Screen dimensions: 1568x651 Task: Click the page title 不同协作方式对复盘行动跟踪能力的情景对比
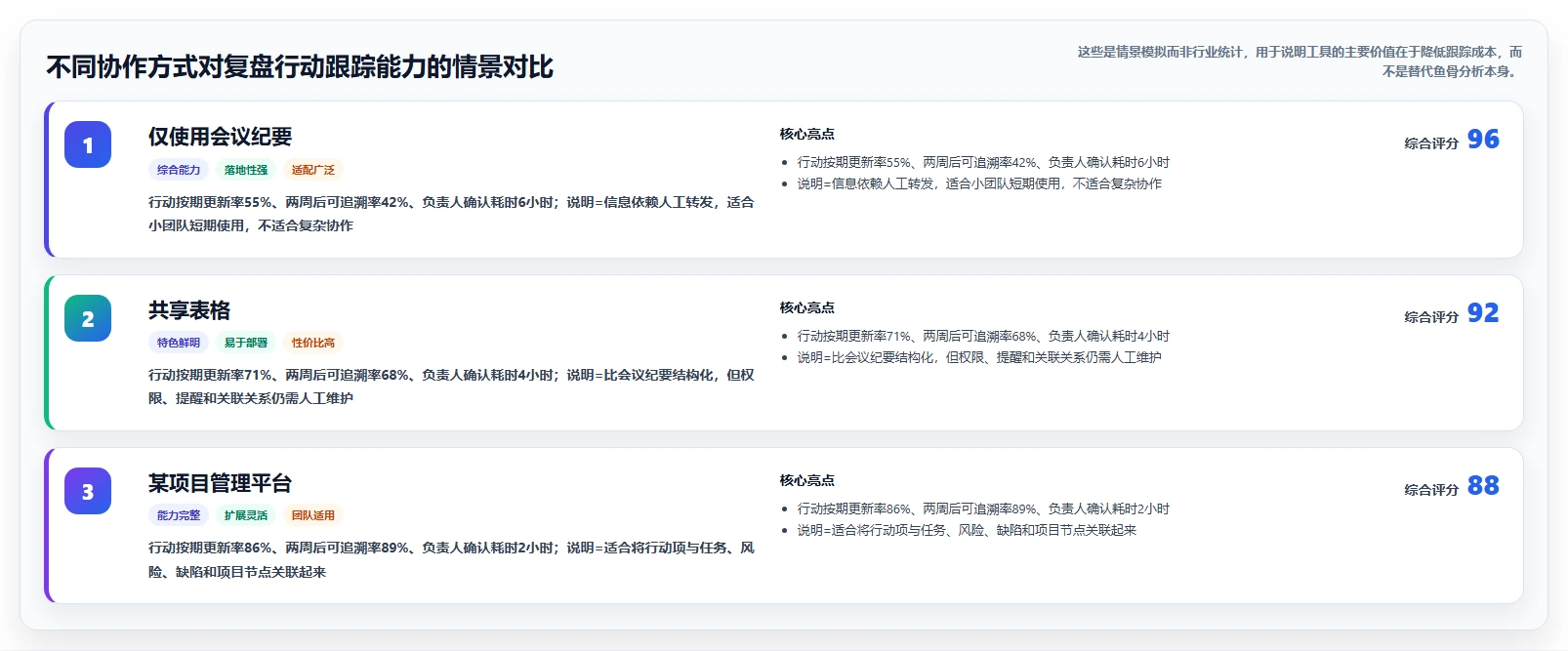300,67
